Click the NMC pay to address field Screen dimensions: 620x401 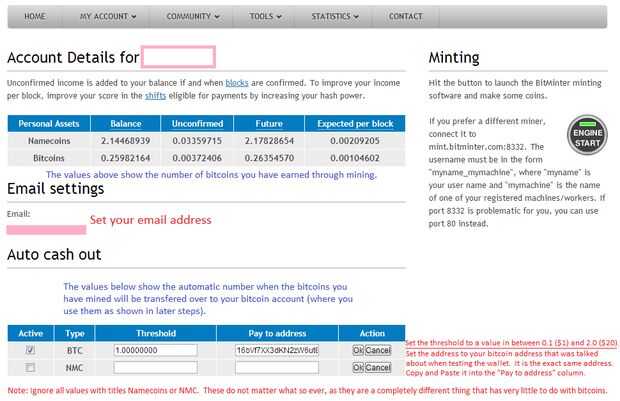pos(277,367)
